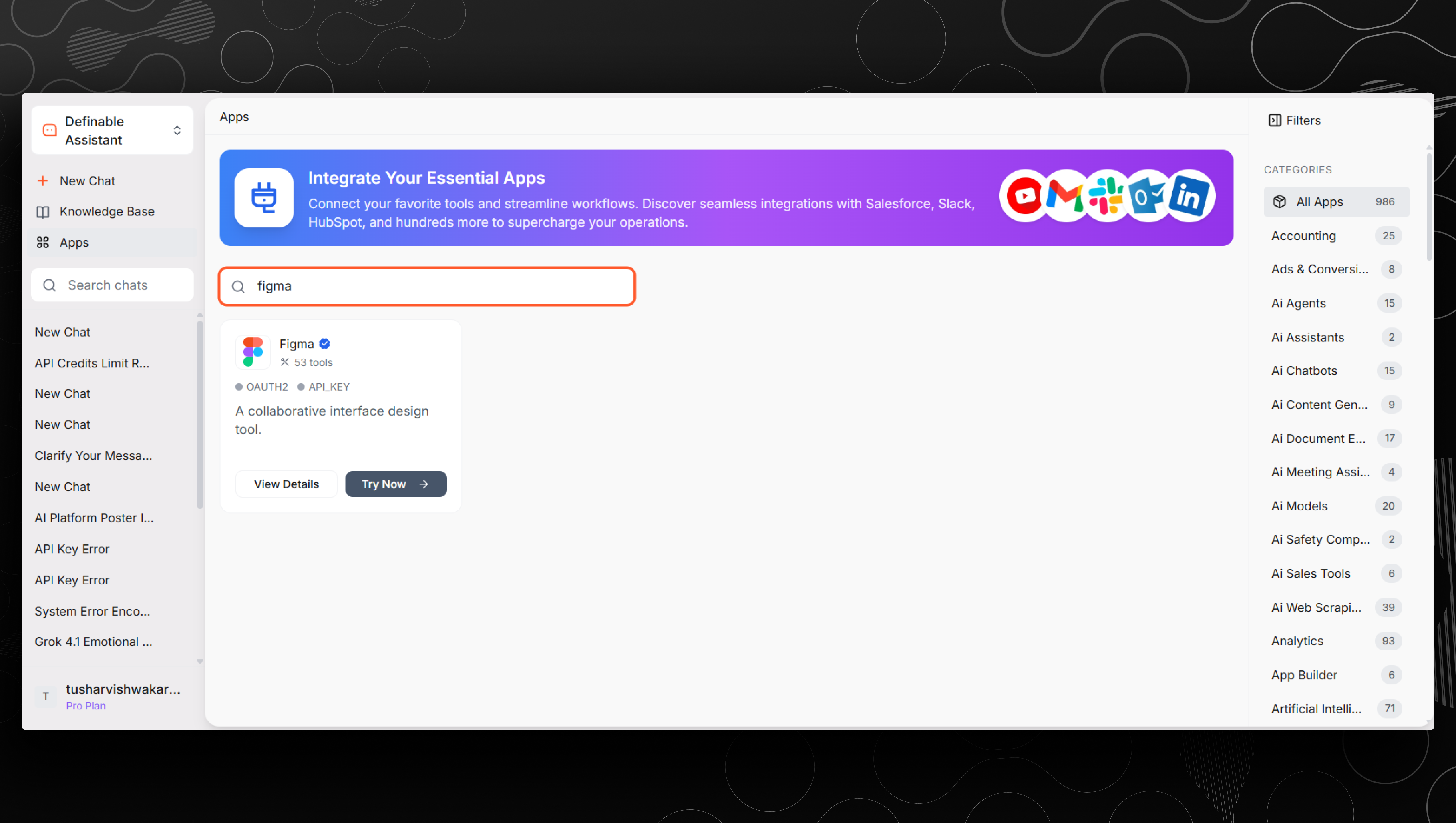Start a New Chat from the sidebar
Viewport: 1456px width, 823px height.
[x=112, y=181]
